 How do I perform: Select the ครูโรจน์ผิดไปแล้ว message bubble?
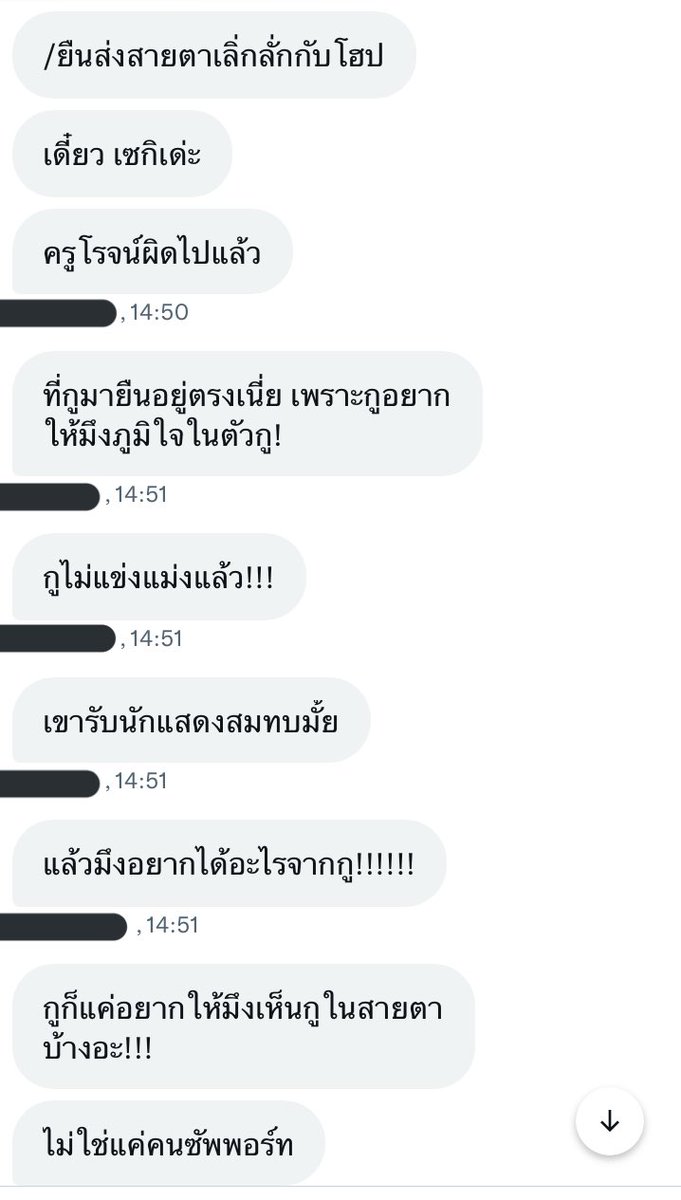tap(152, 251)
